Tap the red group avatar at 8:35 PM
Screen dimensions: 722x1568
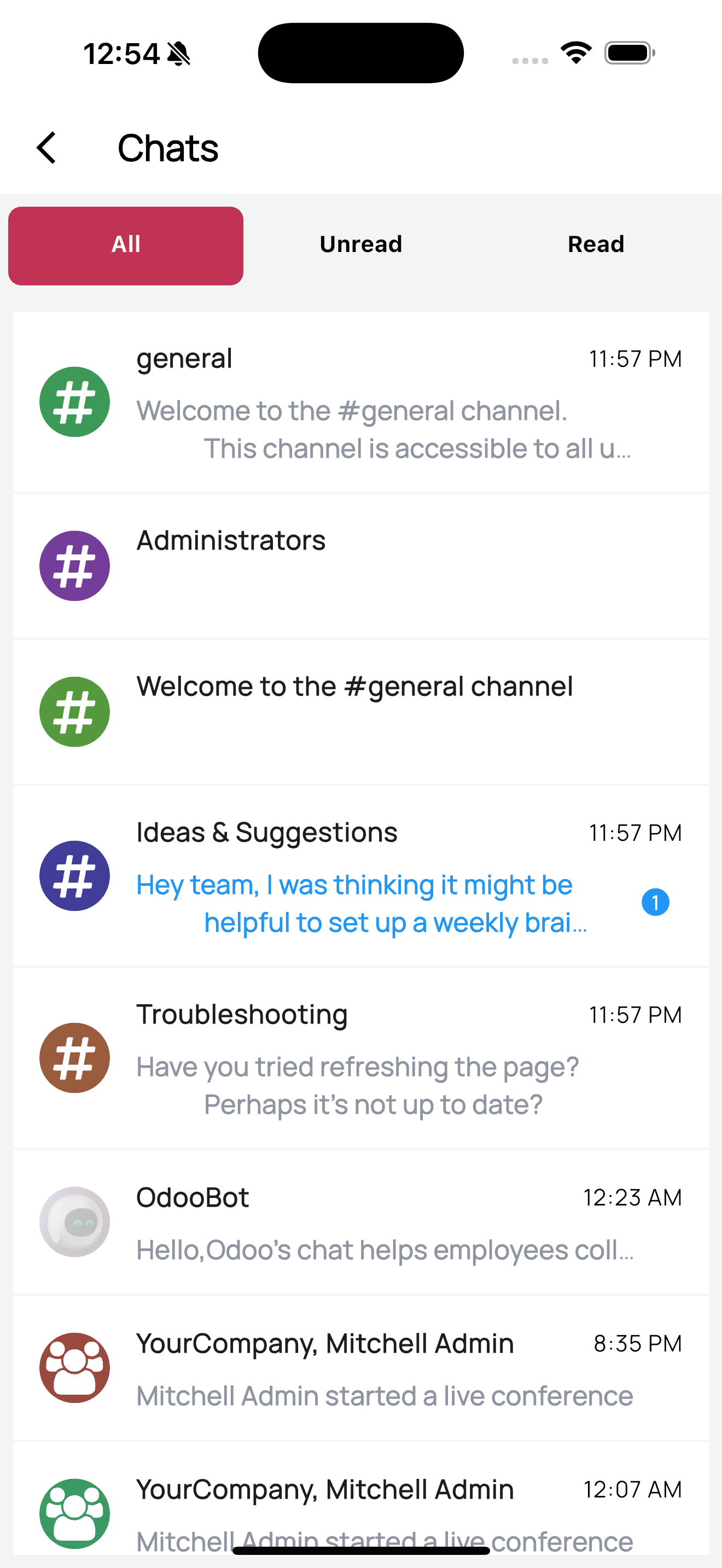click(x=74, y=1368)
